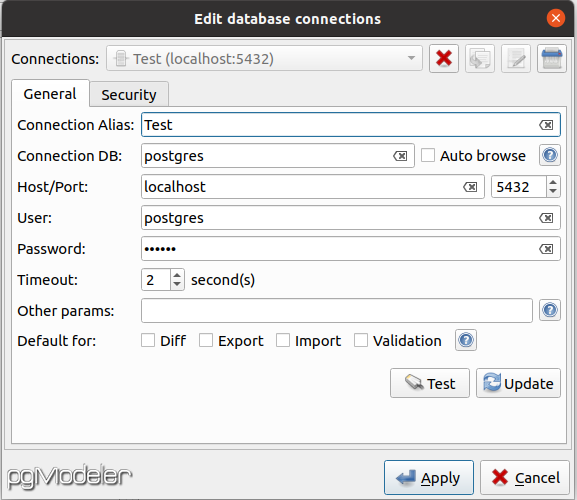Check the Diff default option
Image resolution: width=577 pixels, height=500 pixels.
point(148,340)
